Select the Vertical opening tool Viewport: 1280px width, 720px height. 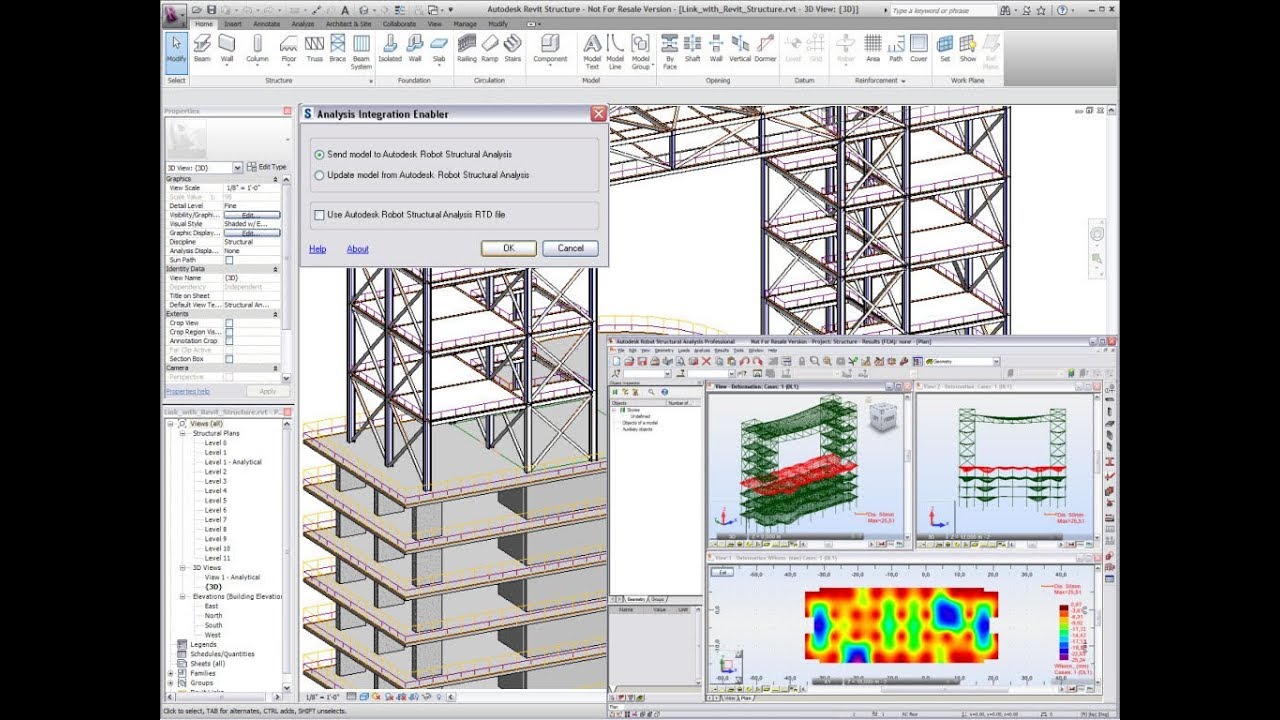click(x=740, y=49)
